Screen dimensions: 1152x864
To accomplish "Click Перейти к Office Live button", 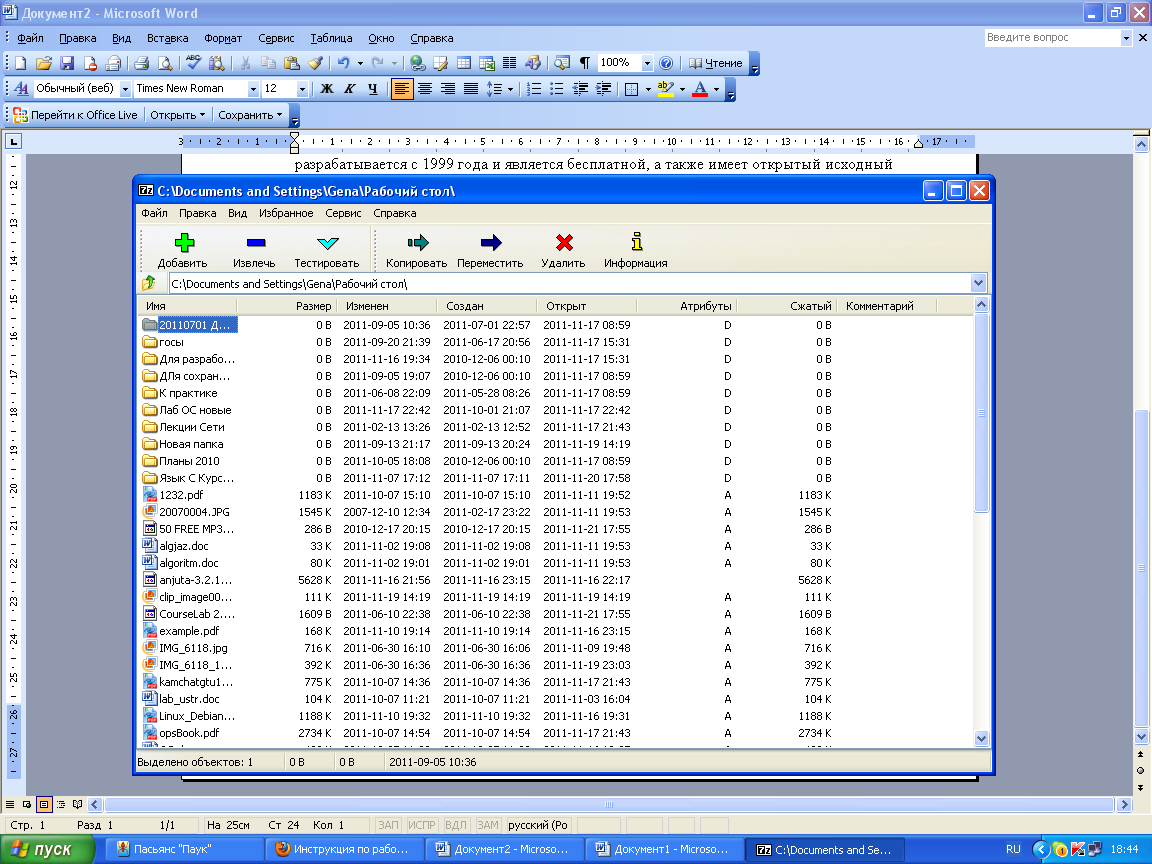I will (x=76, y=115).
